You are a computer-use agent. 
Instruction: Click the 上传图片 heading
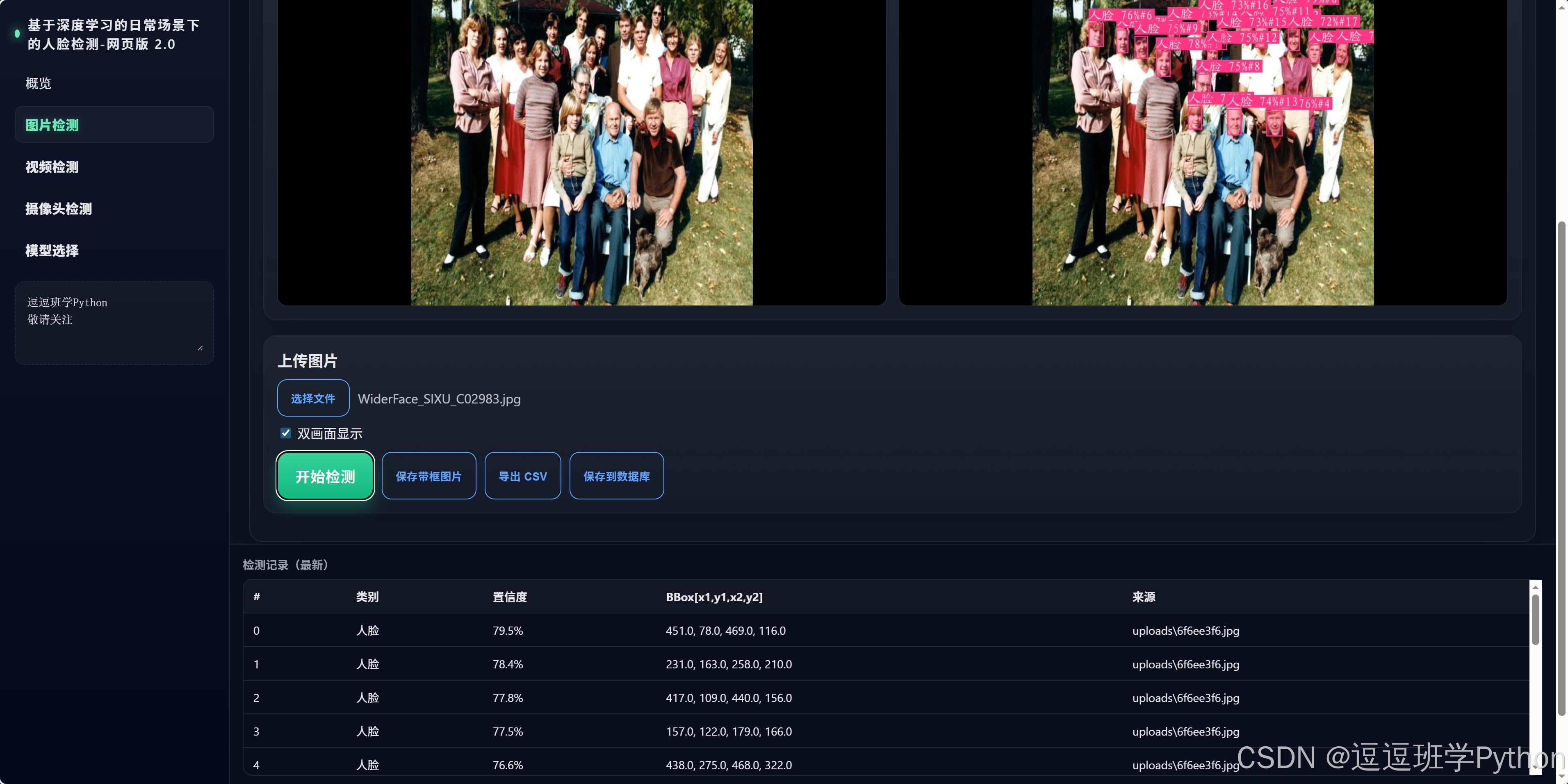[308, 361]
